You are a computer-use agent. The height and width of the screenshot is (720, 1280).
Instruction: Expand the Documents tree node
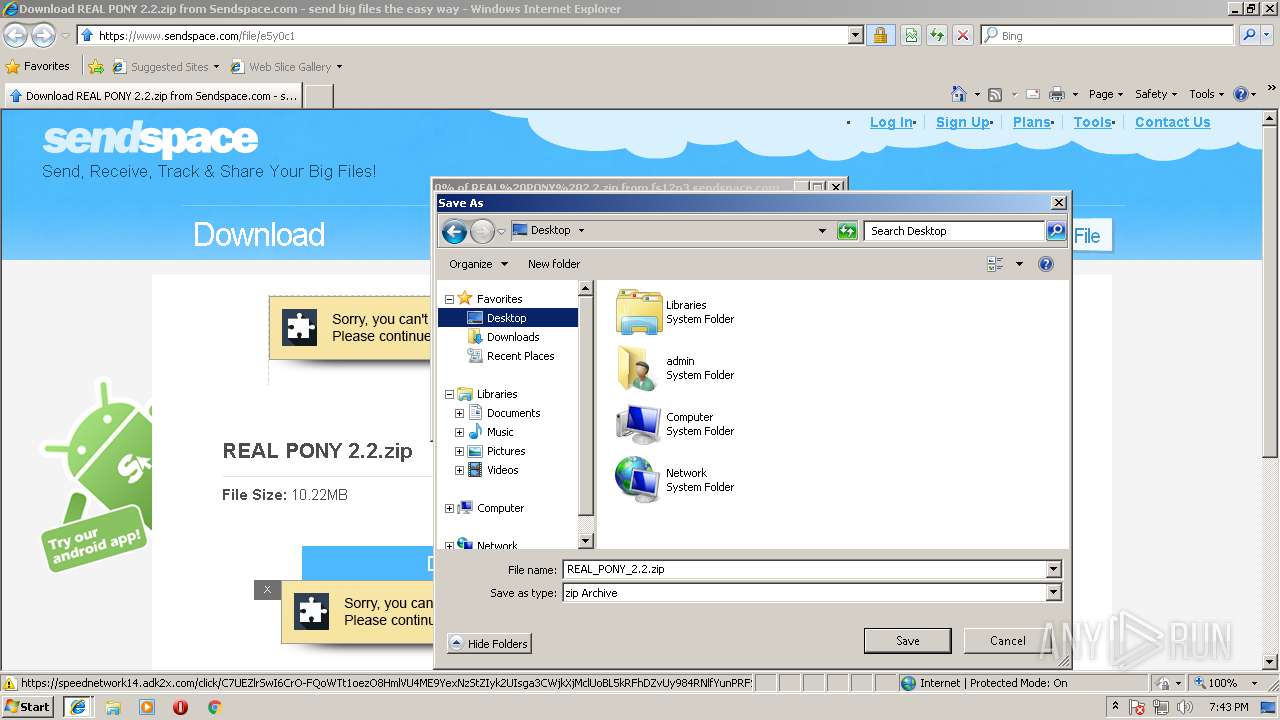click(459, 413)
